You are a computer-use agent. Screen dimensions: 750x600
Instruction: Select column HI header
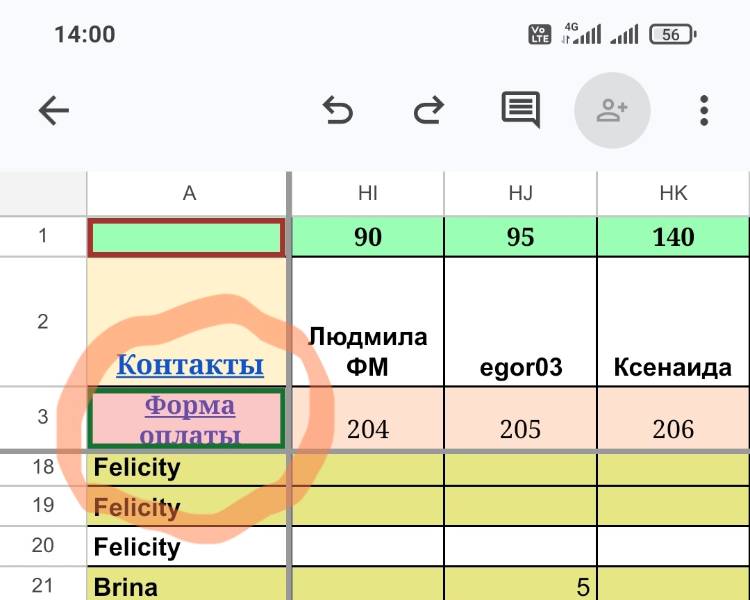click(367, 193)
